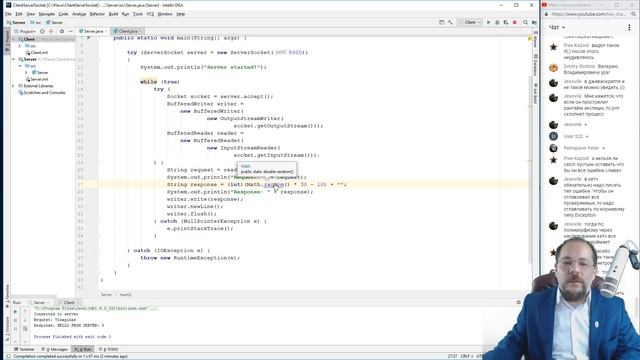The width and height of the screenshot is (640, 360).
Task: Switch to the Server tab in Run panel
Action: click(x=39, y=302)
